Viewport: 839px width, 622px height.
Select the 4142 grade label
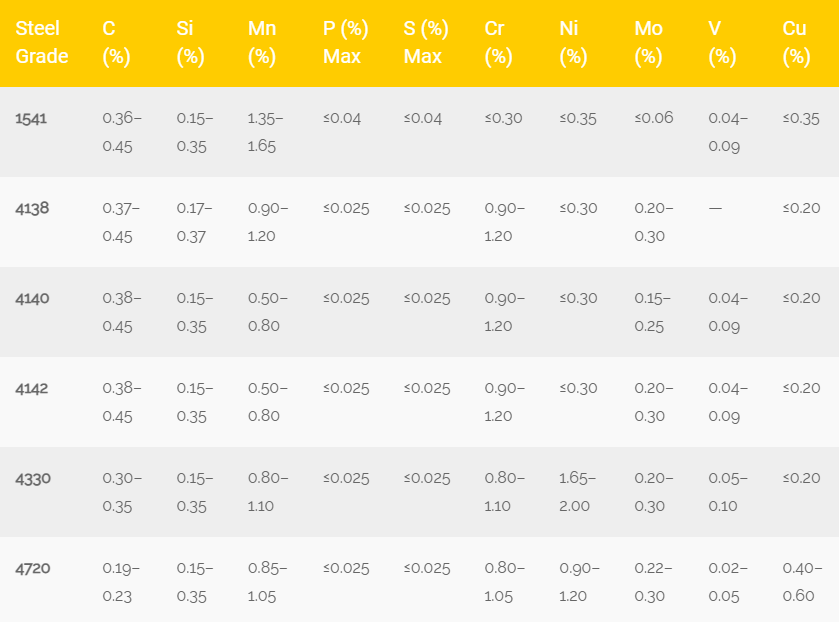pyautogui.click(x=32, y=388)
